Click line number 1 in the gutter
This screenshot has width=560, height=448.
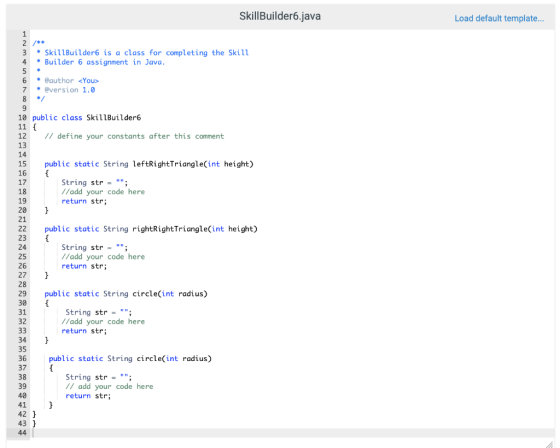24,34
